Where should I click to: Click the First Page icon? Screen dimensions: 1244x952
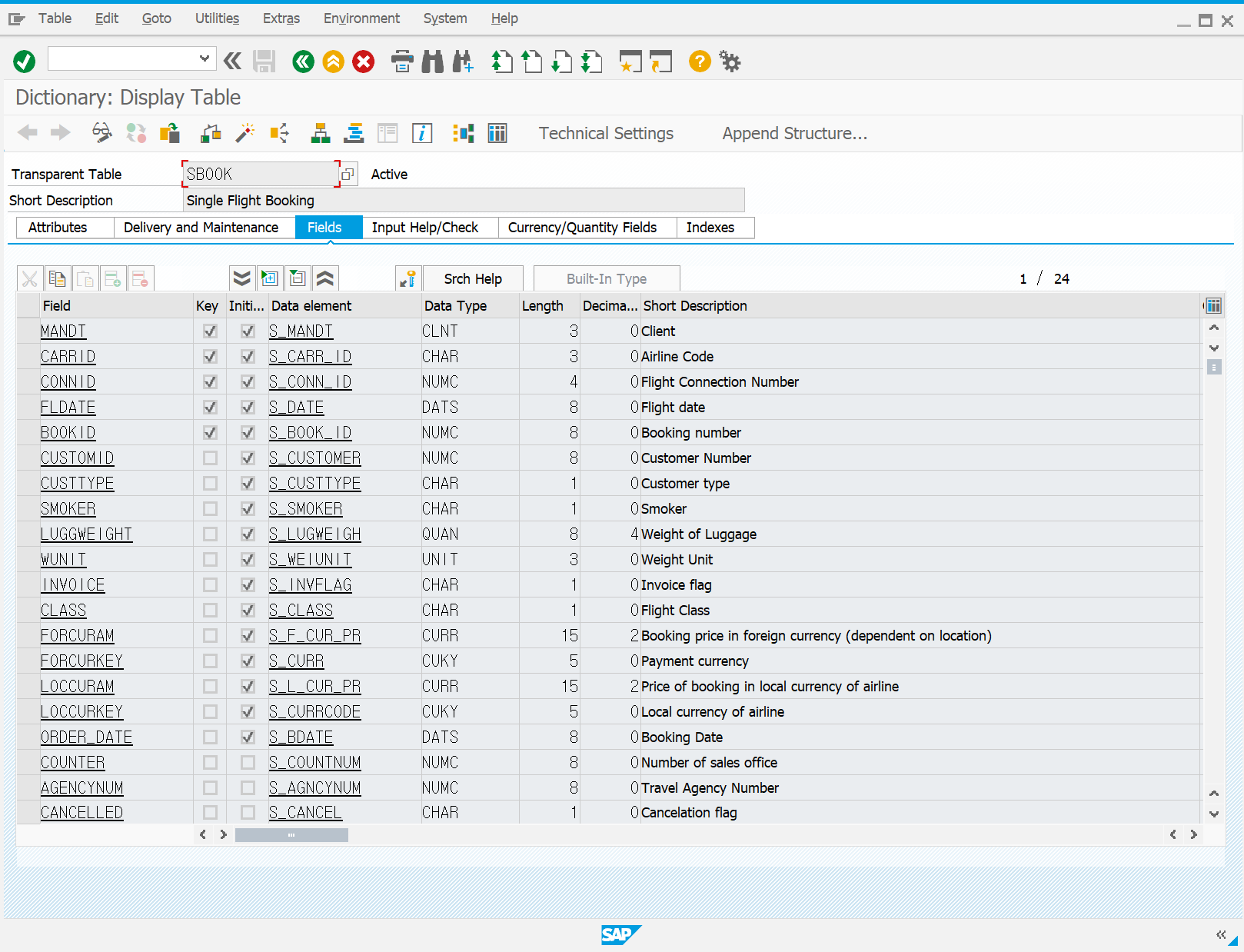click(501, 61)
